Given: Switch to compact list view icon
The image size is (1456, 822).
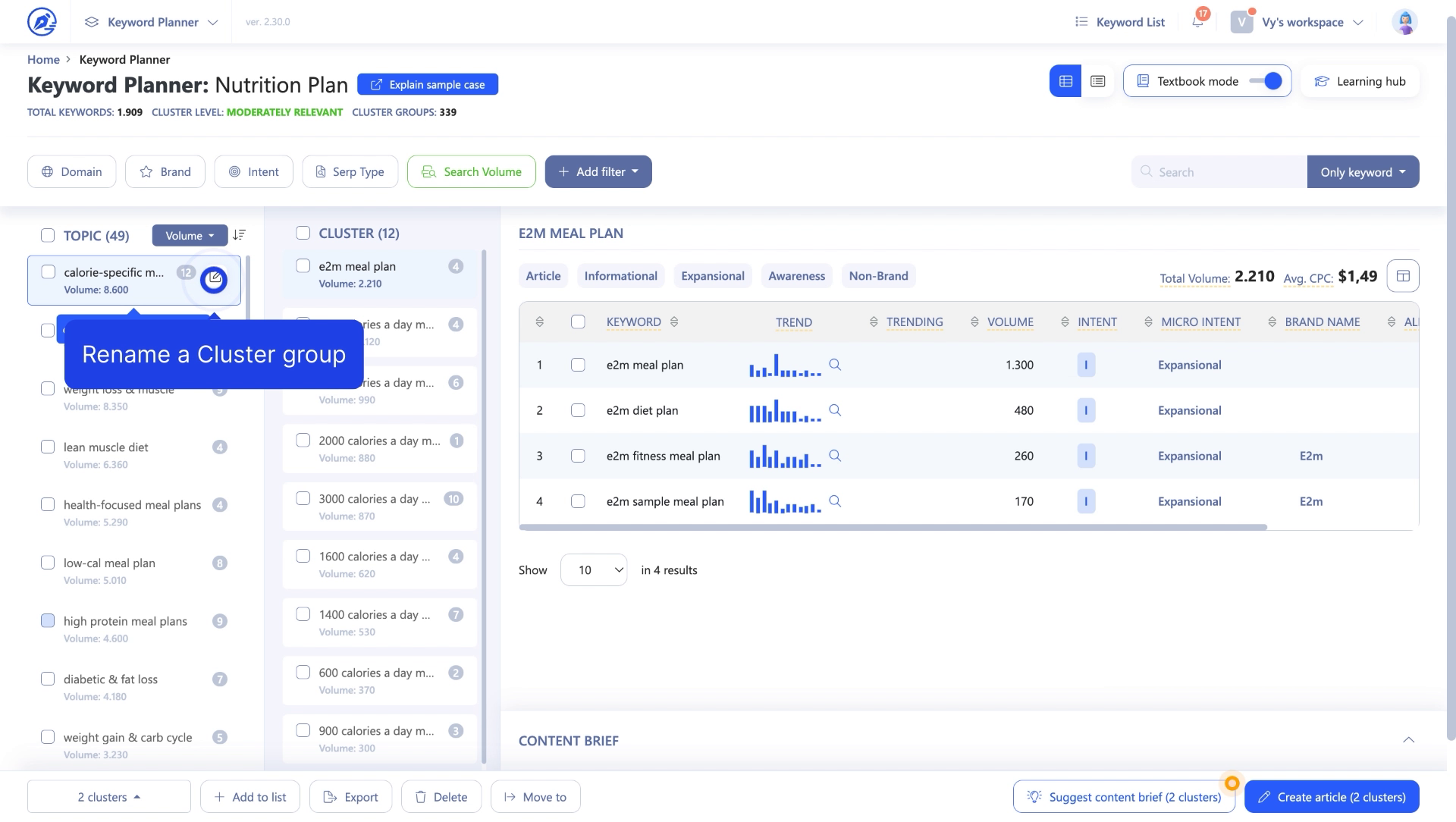Looking at the screenshot, I should [1097, 81].
